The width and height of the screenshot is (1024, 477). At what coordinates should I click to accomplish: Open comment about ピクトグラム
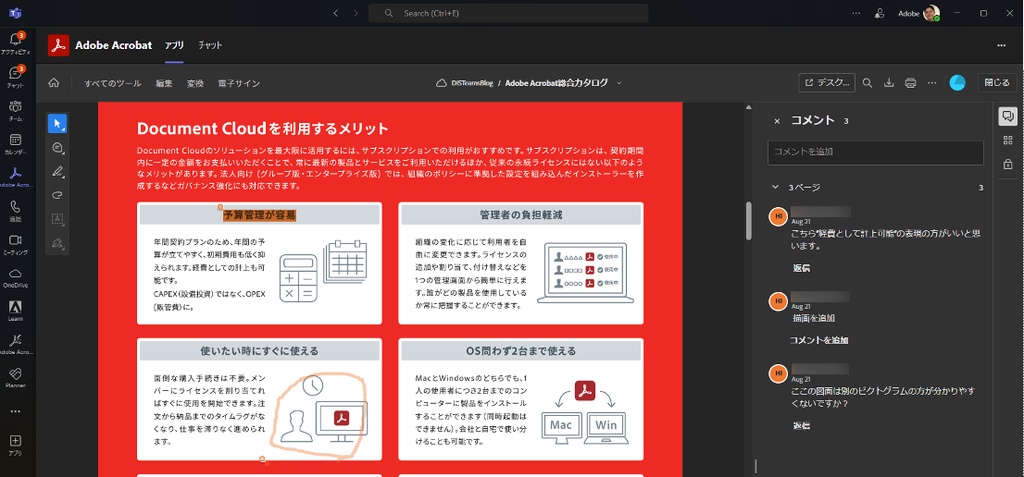pyautogui.click(x=882, y=397)
